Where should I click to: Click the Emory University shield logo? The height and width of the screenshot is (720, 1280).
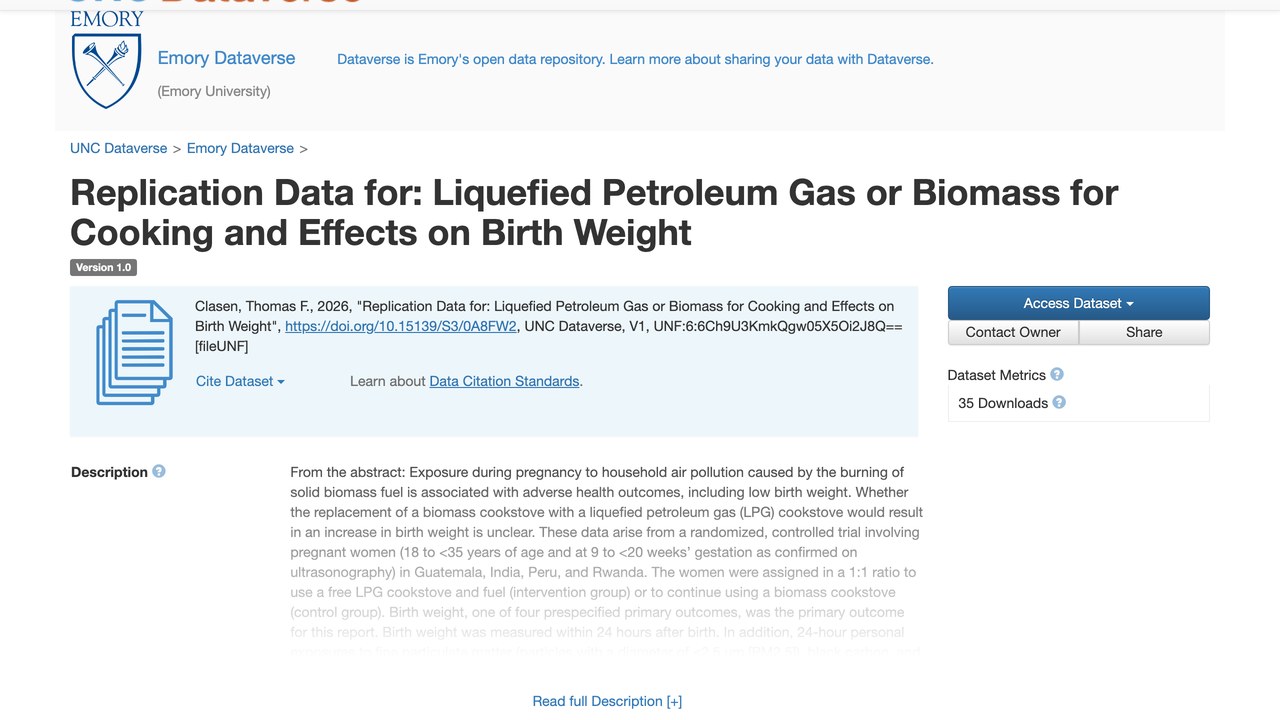(x=107, y=60)
